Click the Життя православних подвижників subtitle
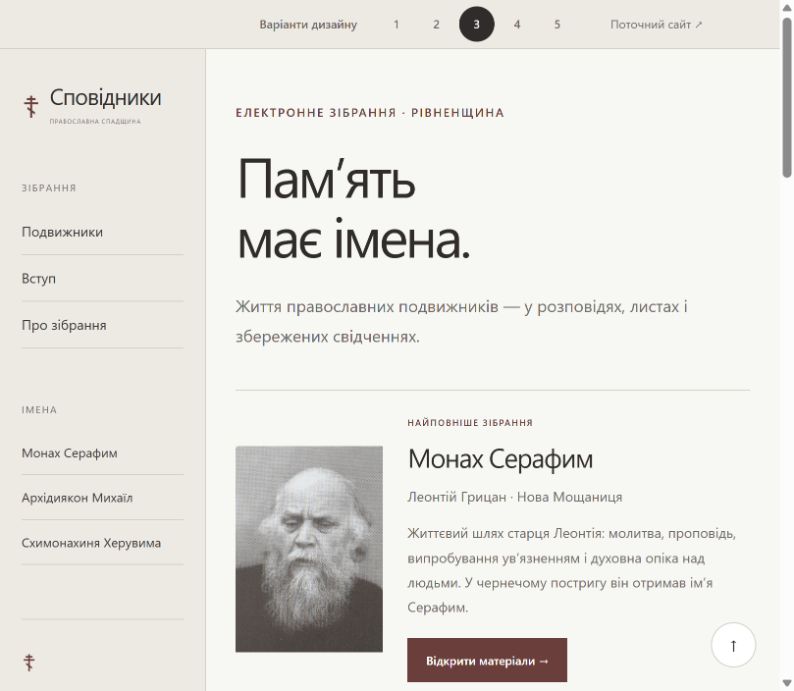The image size is (794, 691). click(x=461, y=321)
